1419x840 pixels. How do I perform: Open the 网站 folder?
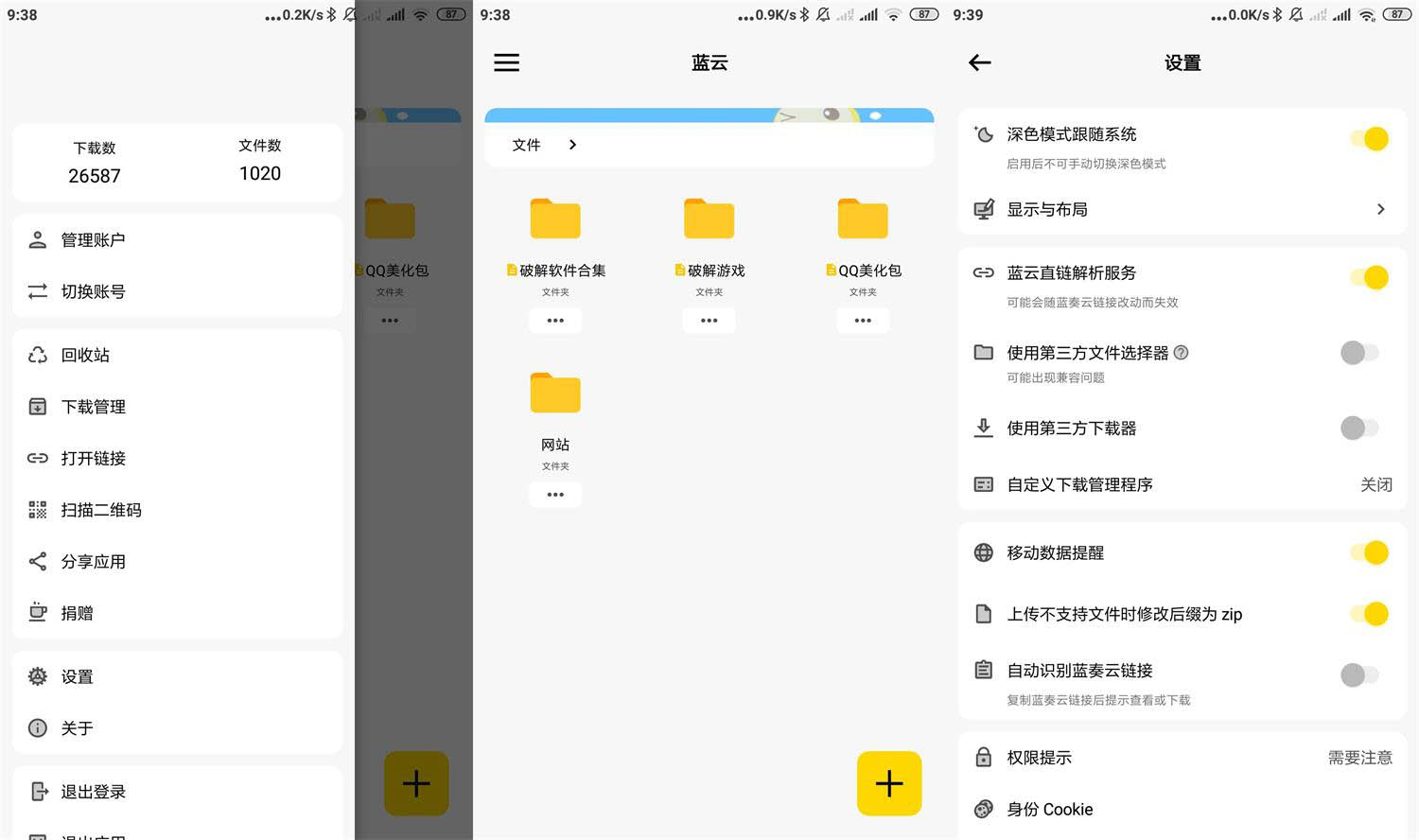pyautogui.click(x=555, y=394)
